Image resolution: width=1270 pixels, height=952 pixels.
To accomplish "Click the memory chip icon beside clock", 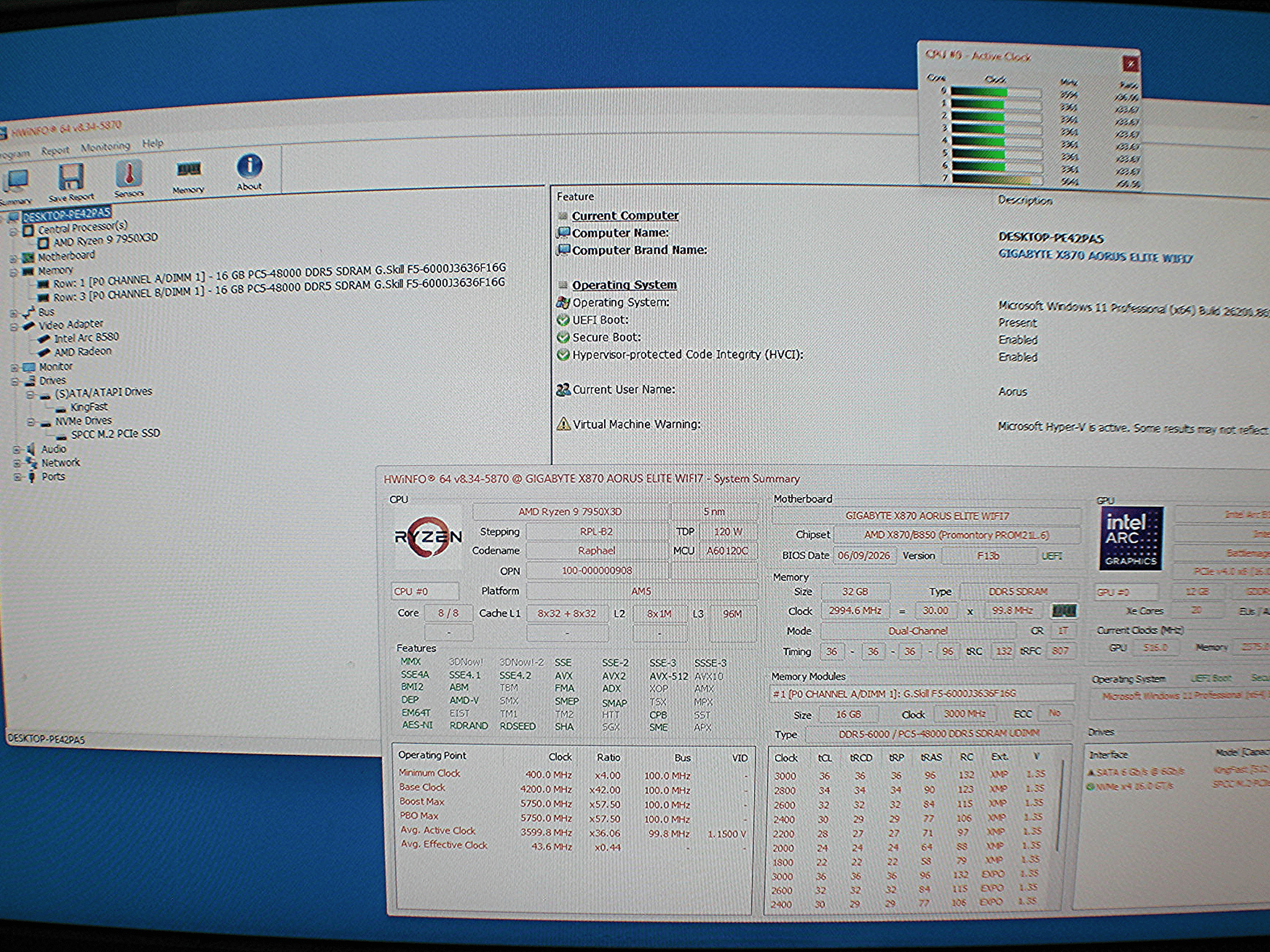I will [1064, 611].
